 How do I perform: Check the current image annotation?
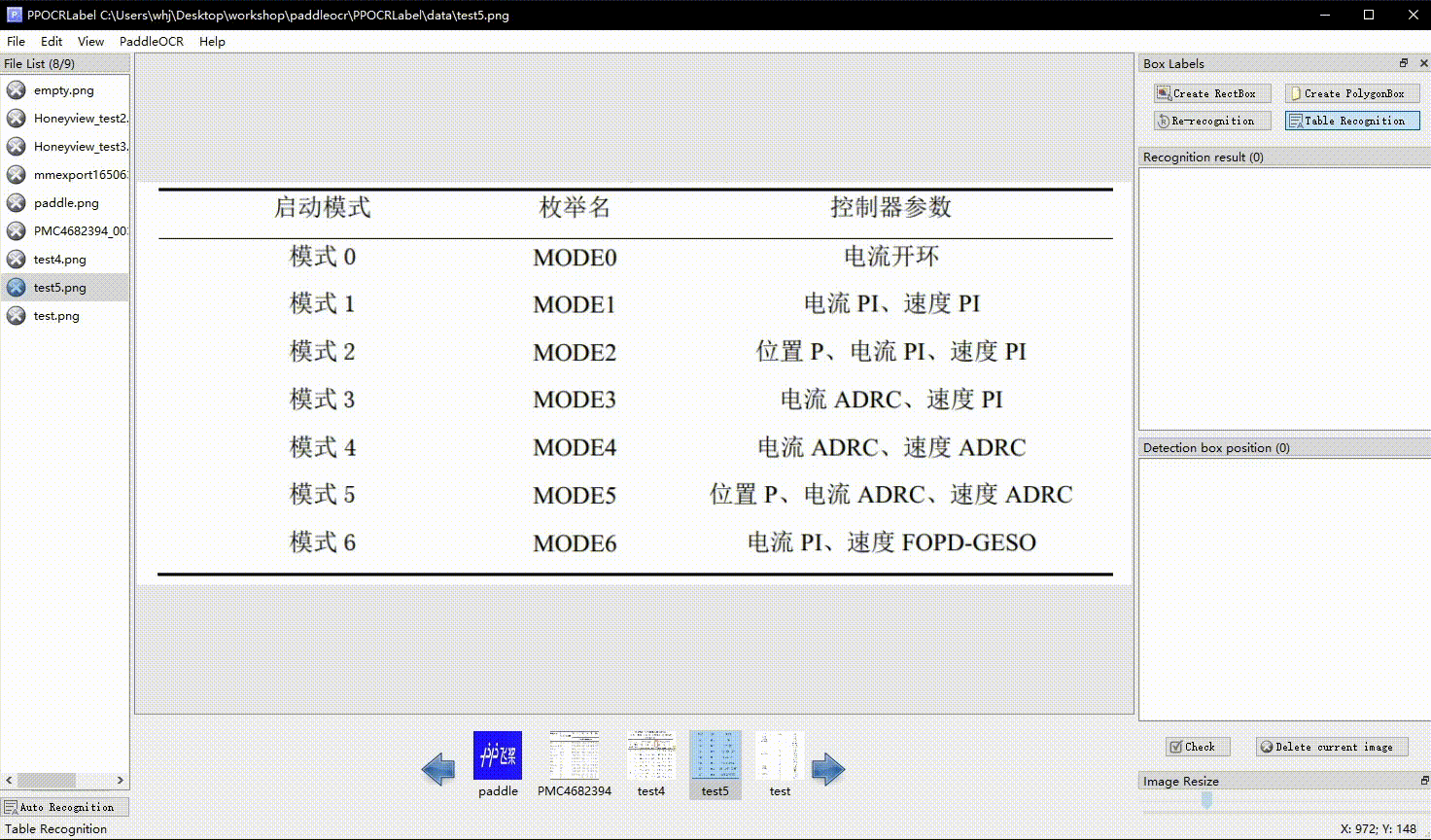(1197, 747)
